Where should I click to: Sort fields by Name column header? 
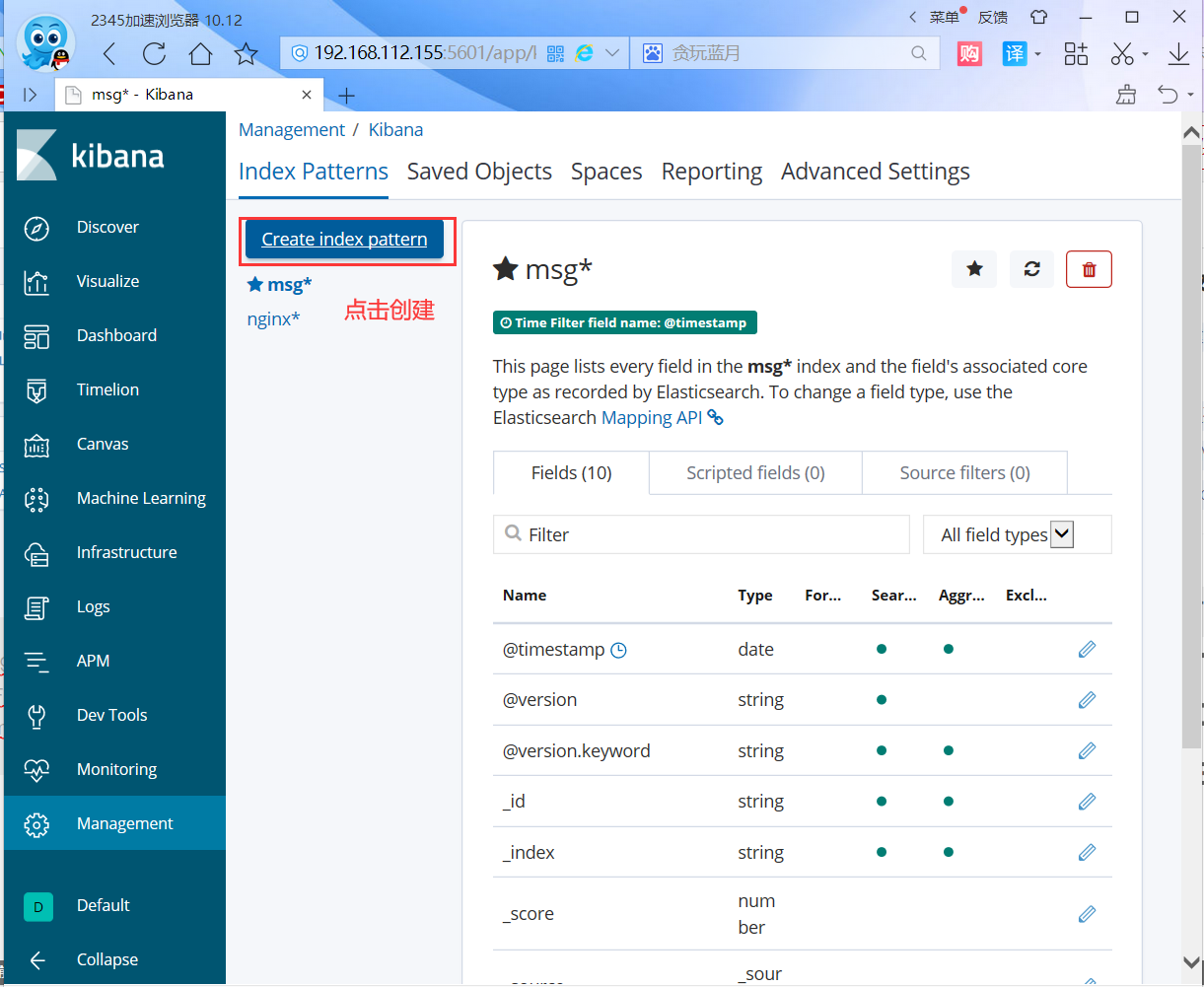(x=525, y=596)
